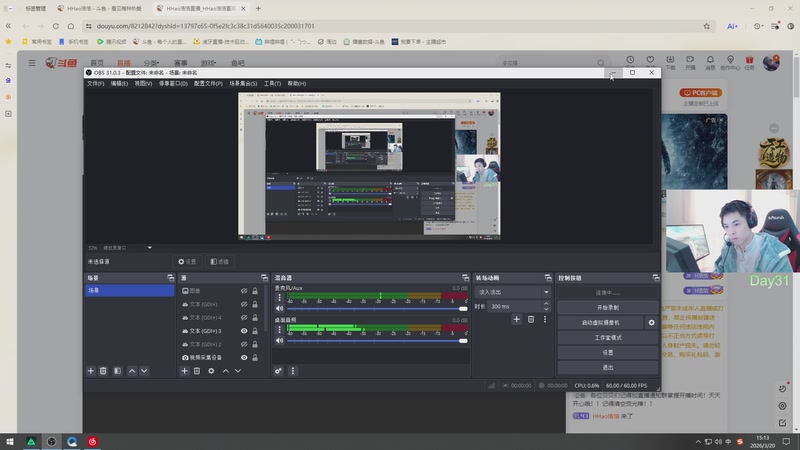Click the 开始录制 button

tap(607, 307)
